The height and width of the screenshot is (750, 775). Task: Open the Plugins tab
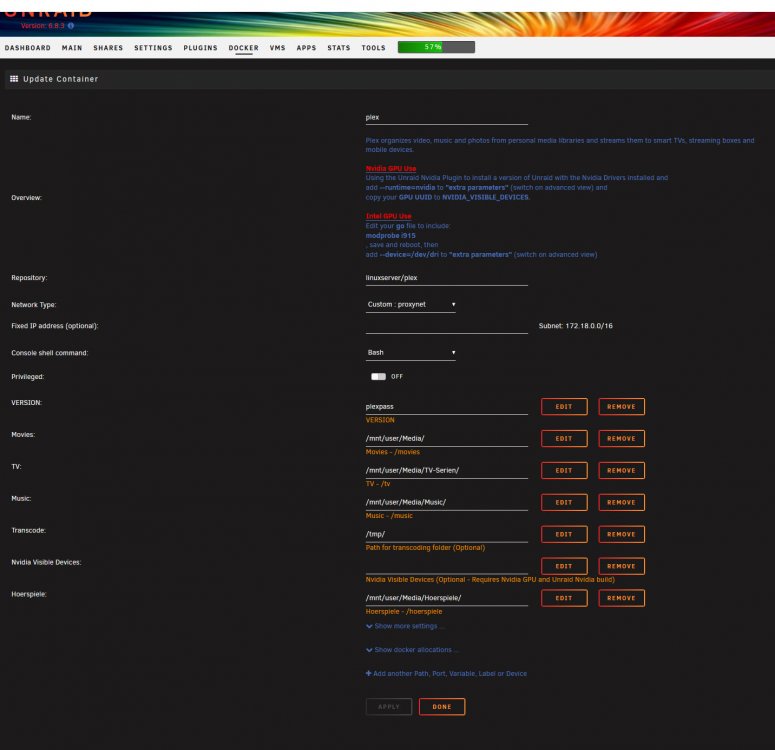(200, 48)
